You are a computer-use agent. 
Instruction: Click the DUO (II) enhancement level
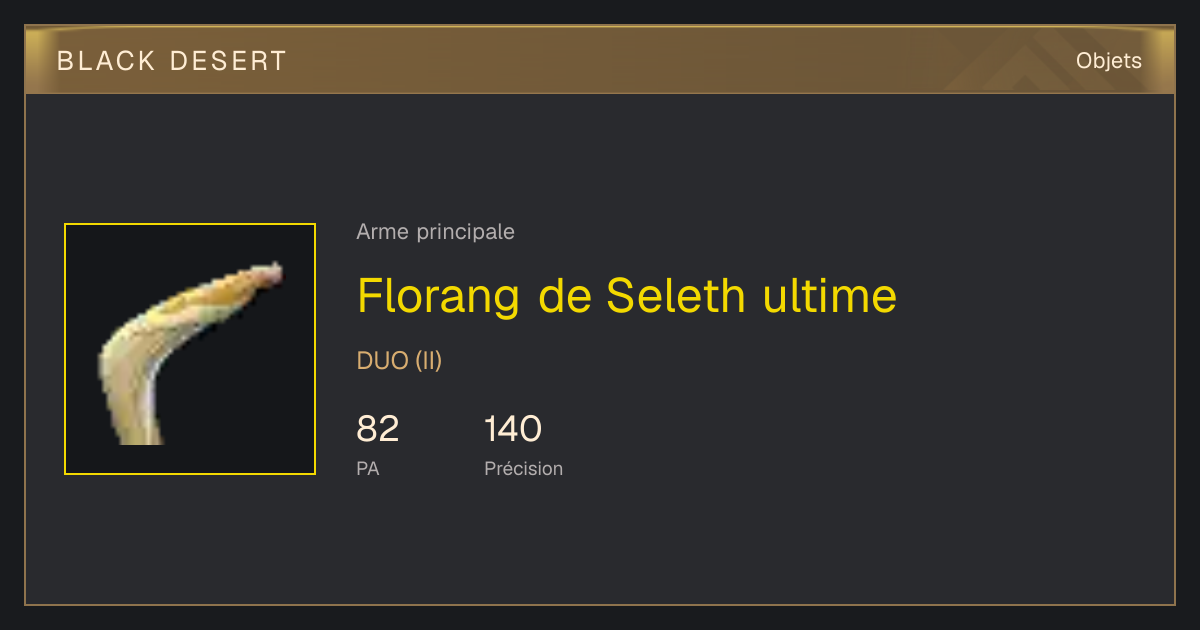pyautogui.click(x=399, y=361)
